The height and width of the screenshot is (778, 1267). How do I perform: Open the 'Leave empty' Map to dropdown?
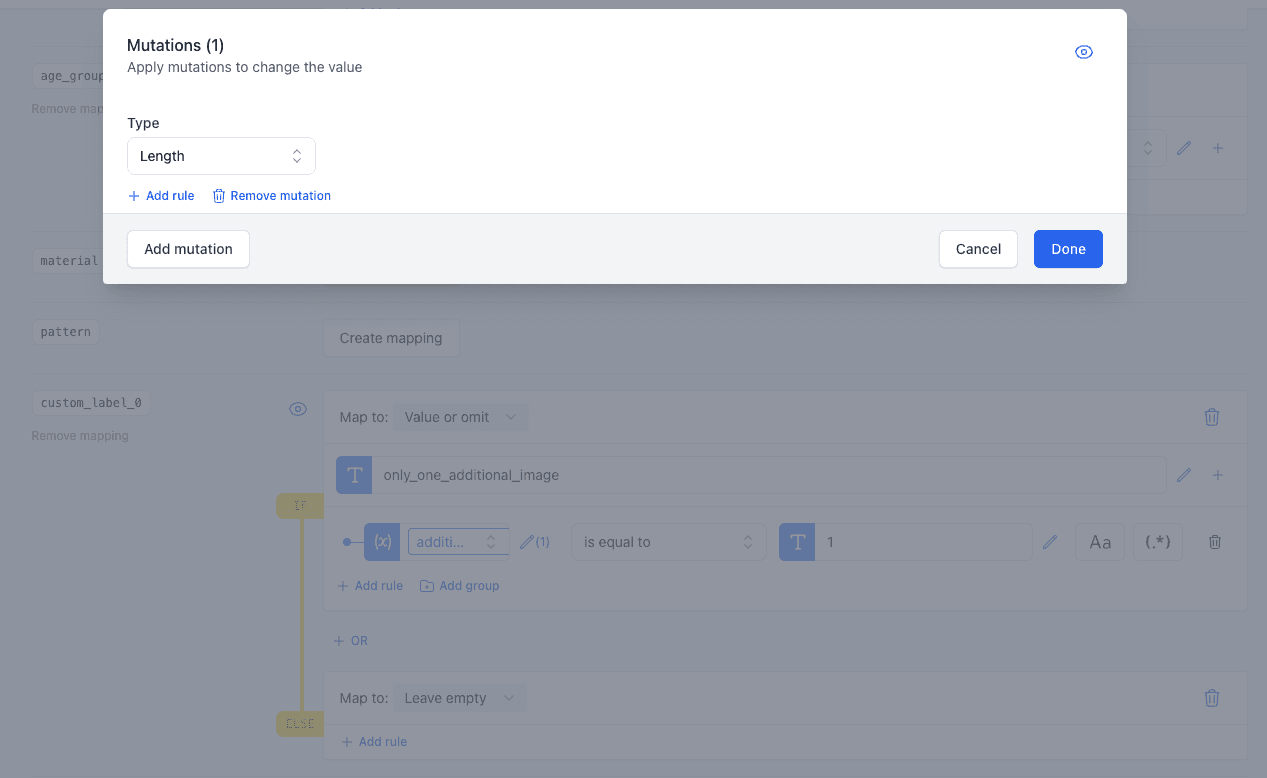(461, 698)
